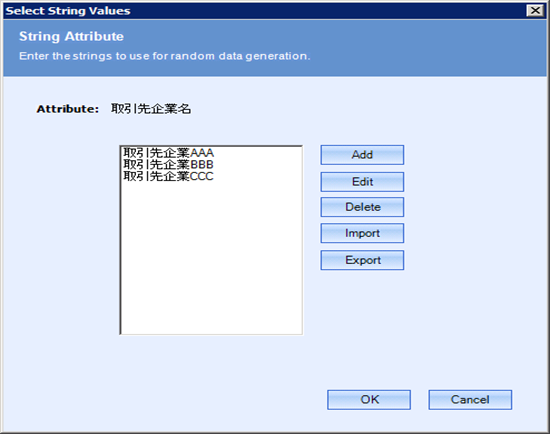Click blank area beneath the Export button
The image size is (550, 434).
362,316
